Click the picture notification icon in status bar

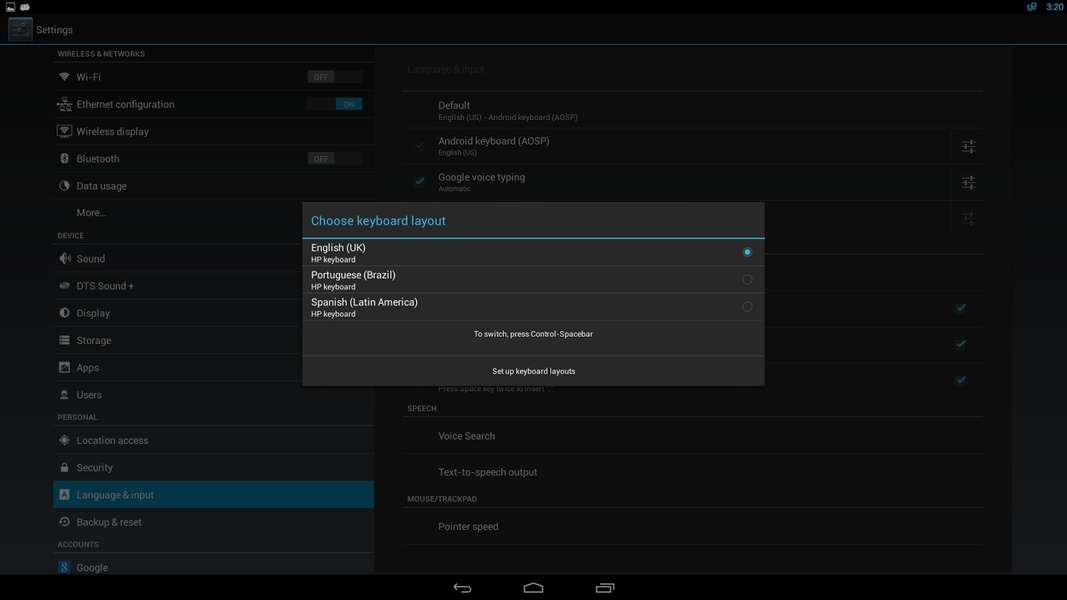click(x=10, y=7)
